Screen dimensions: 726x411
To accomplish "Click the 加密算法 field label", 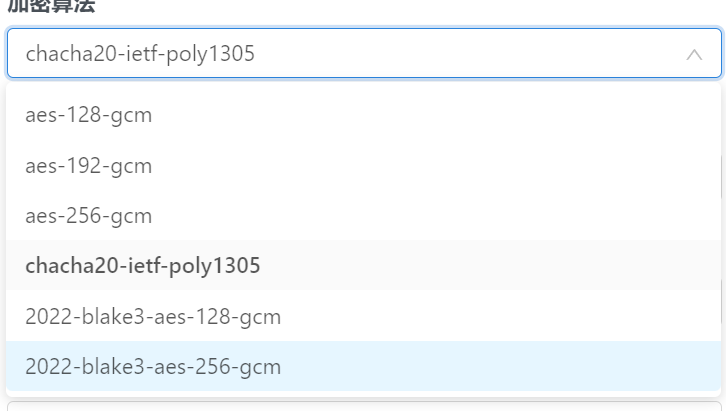I will [x=51, y=6].
